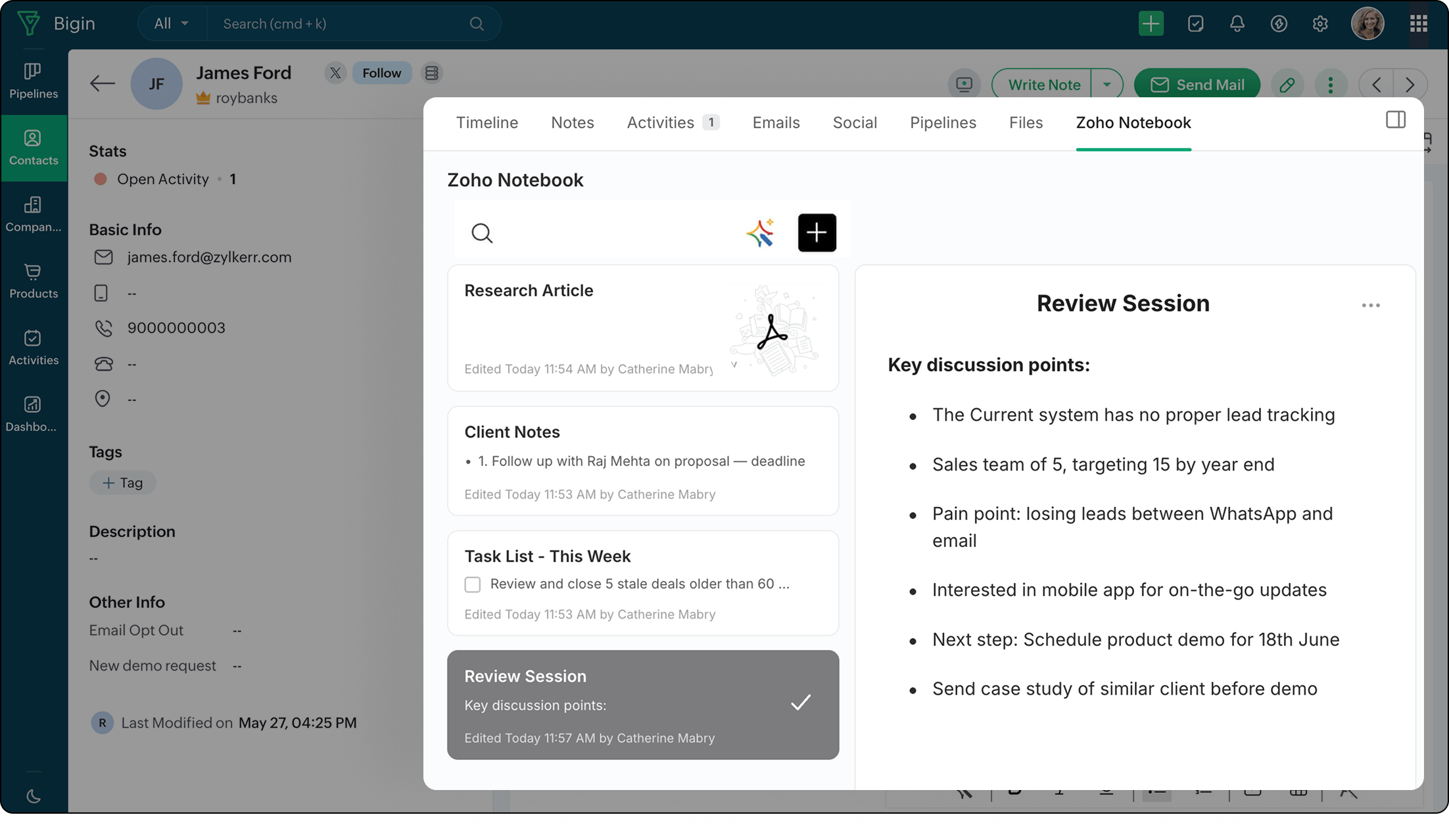Click 'Send case study of similar client' bullet

tap(1125, 689)
